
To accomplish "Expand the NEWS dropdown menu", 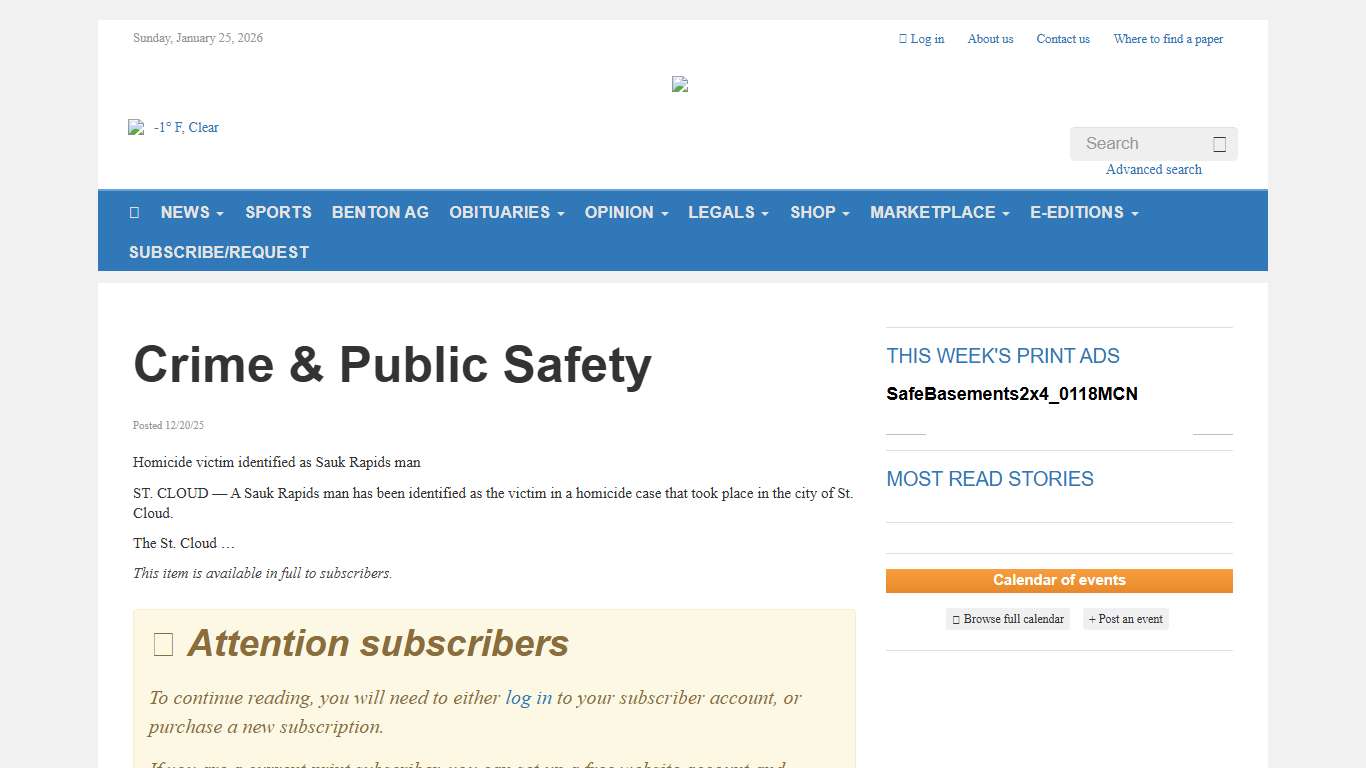I will pos(191,212).
